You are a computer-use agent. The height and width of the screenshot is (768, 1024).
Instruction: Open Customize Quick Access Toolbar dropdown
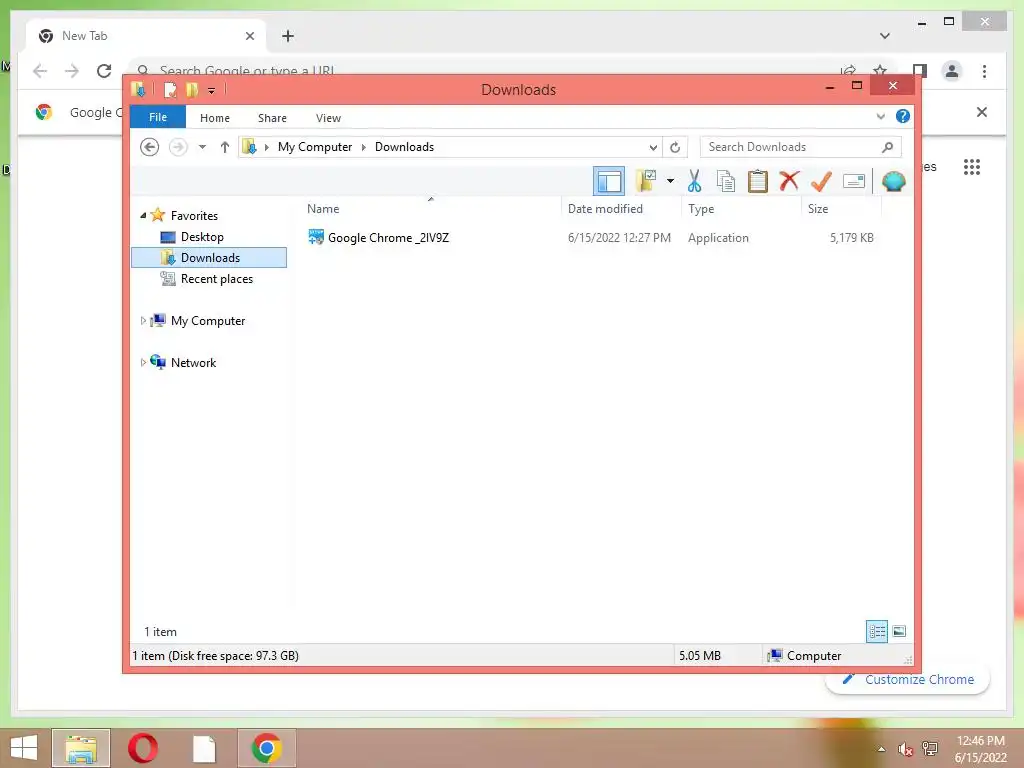click(x=212, y=90)
